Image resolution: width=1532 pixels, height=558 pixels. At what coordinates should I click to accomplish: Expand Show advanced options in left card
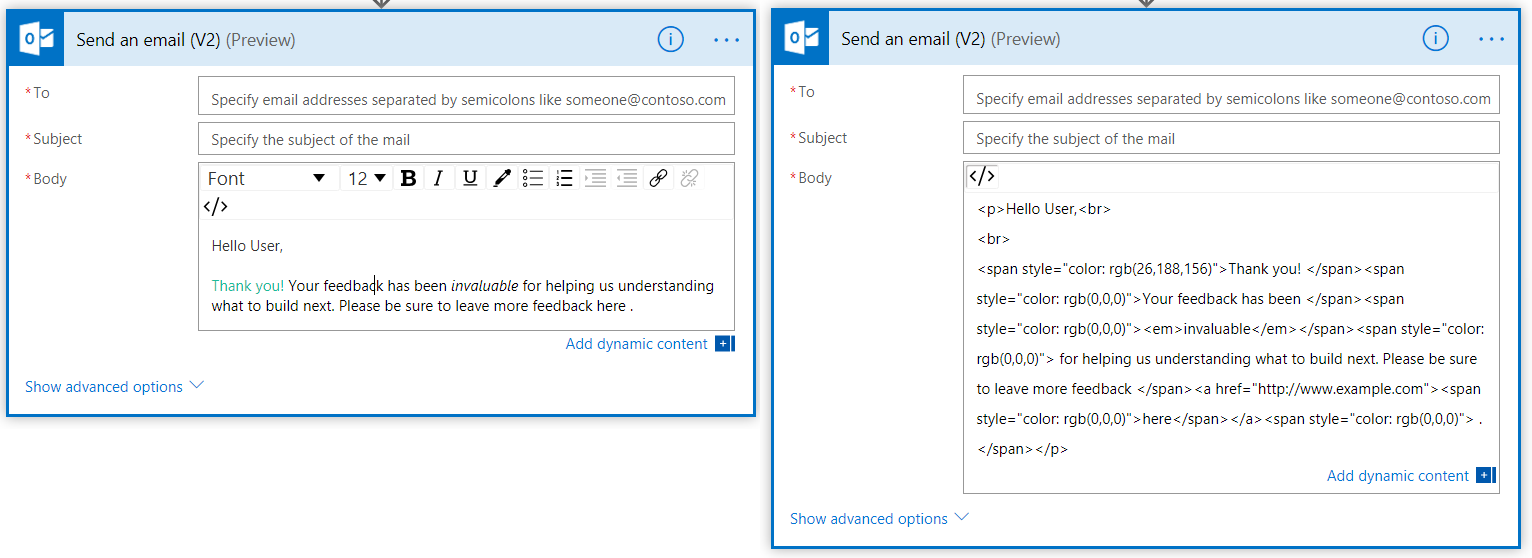point(114,386)
